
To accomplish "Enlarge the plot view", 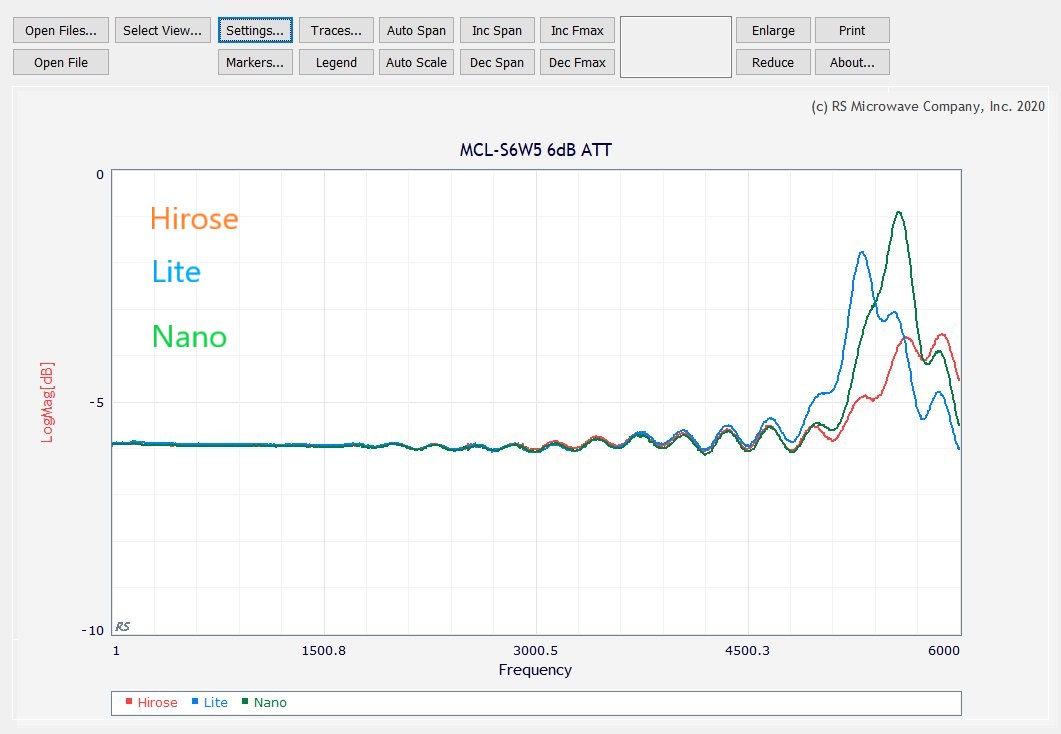I will 773,30.
